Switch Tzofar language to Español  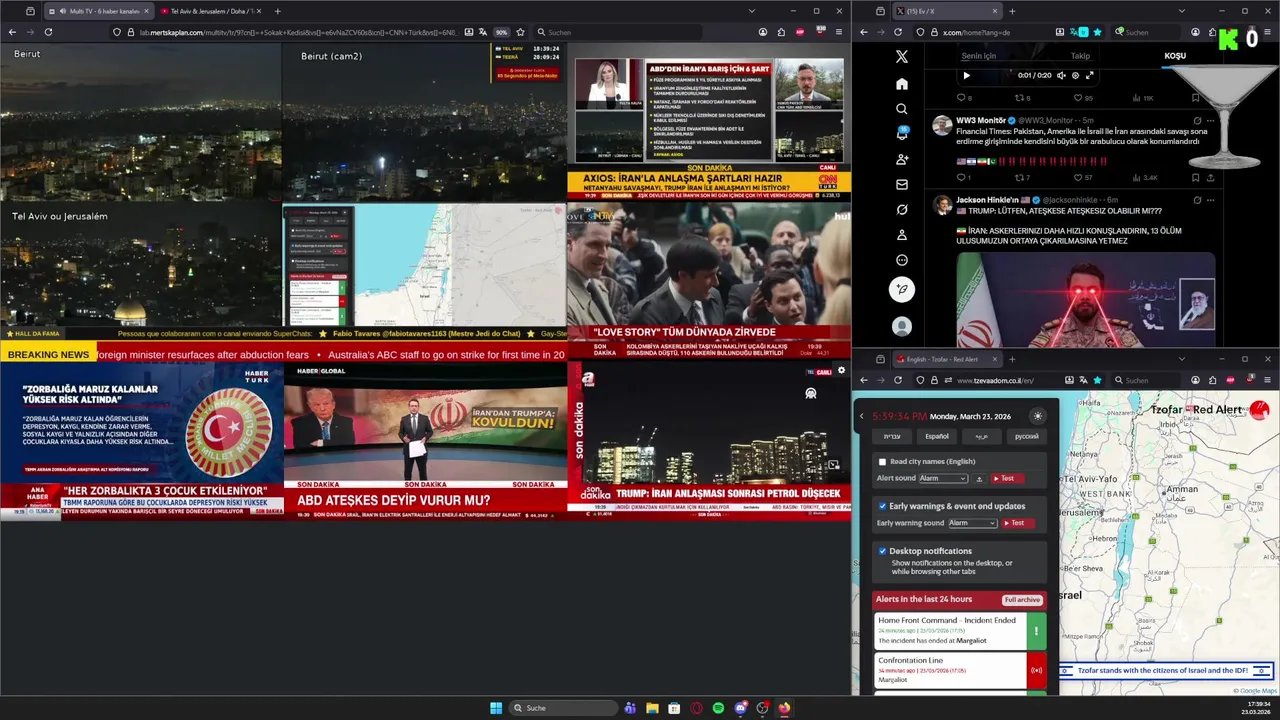pyautogui.click(x=937, y=436)
